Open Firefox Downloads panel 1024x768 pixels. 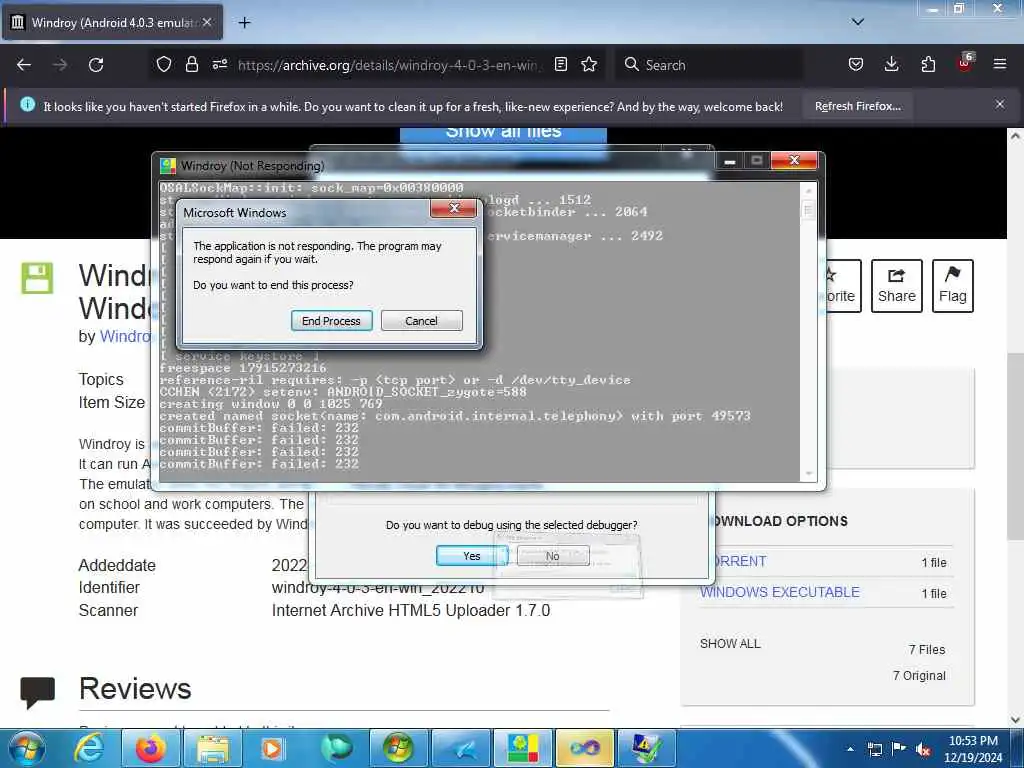click(891, 64)
